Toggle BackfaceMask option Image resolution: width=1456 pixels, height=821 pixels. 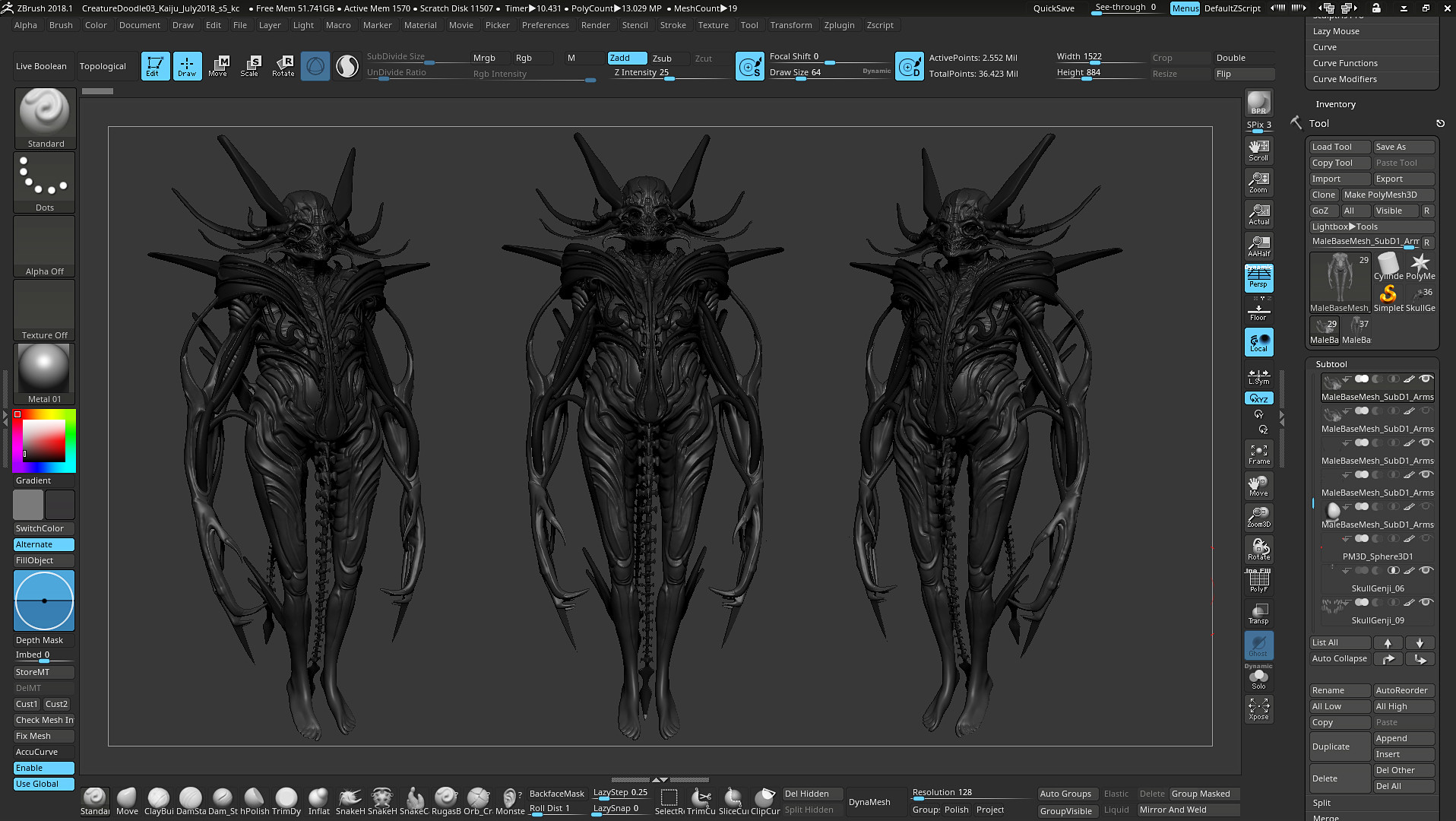pyautogui.click(x=557, y=794)
